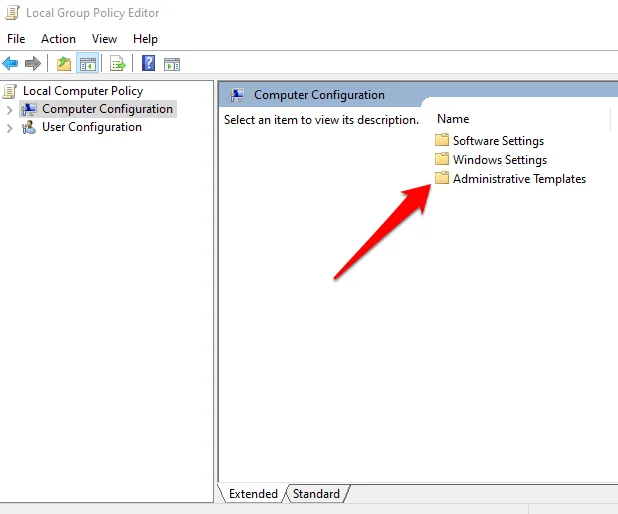Select Local Computer Policy root node
This screenshot has width=618, height=514.
[x=83, y=91]
